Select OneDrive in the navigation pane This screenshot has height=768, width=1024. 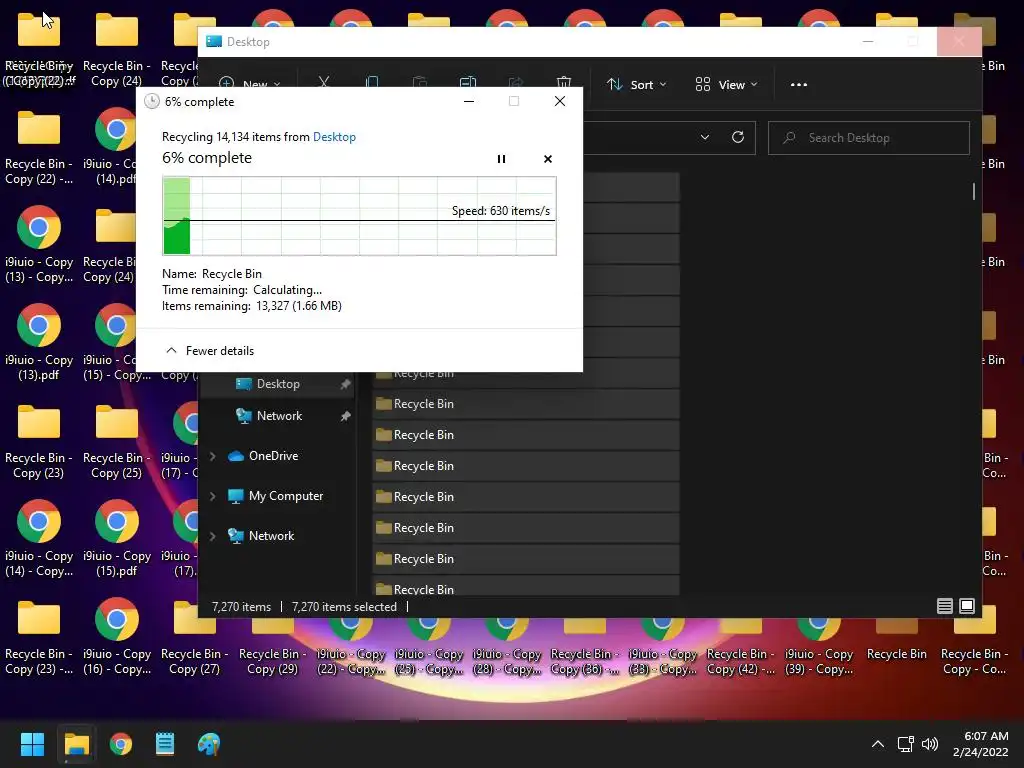(273, 456)
